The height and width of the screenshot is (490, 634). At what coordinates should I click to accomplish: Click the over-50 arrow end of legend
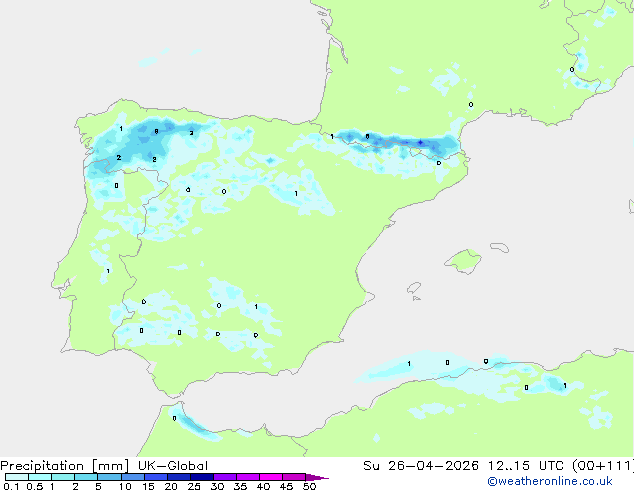(x=317, y=477)
